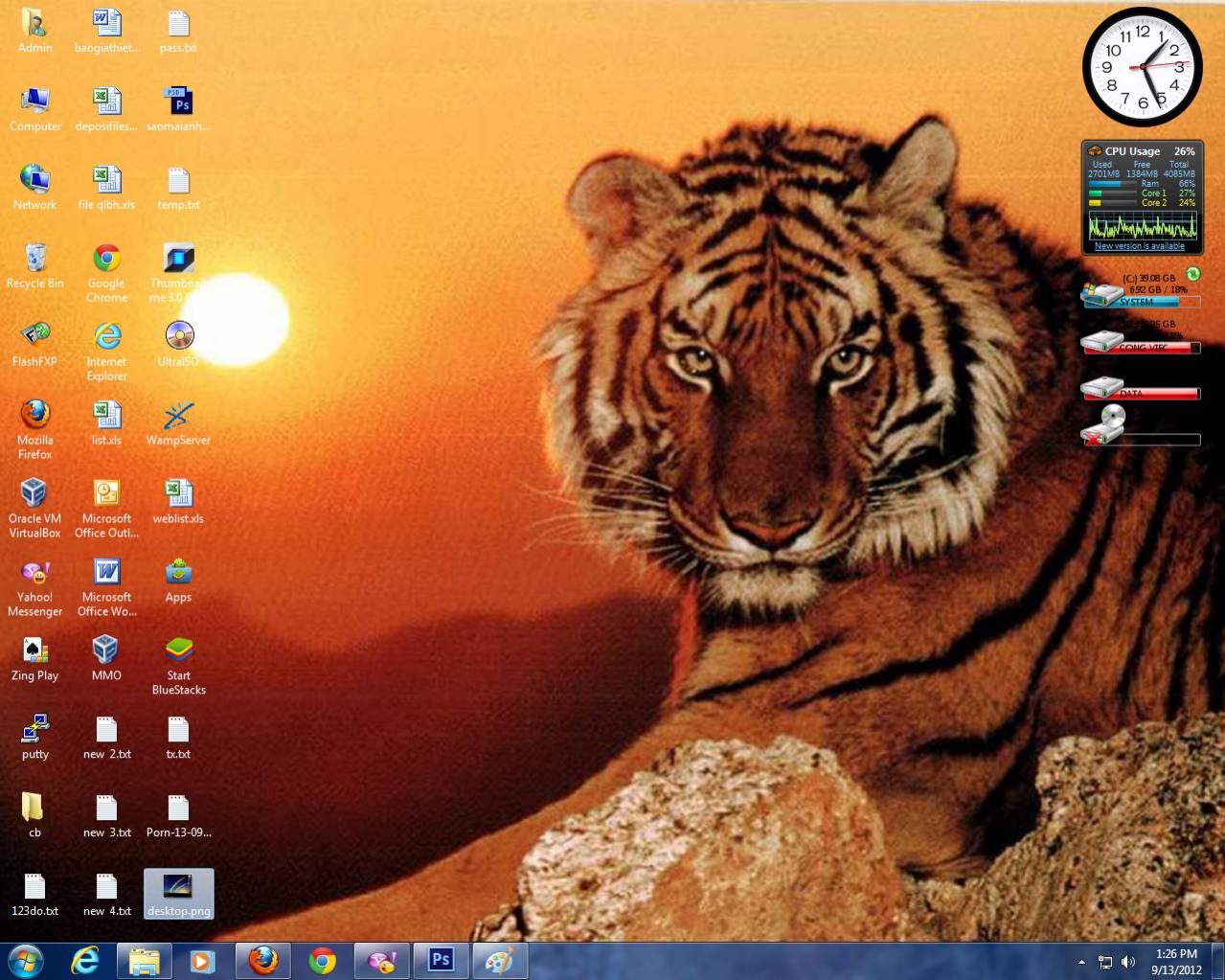1225x980 pixels.
Task: Select the Start BlueStacks shortcut
Action: click(x=178, y=651)
